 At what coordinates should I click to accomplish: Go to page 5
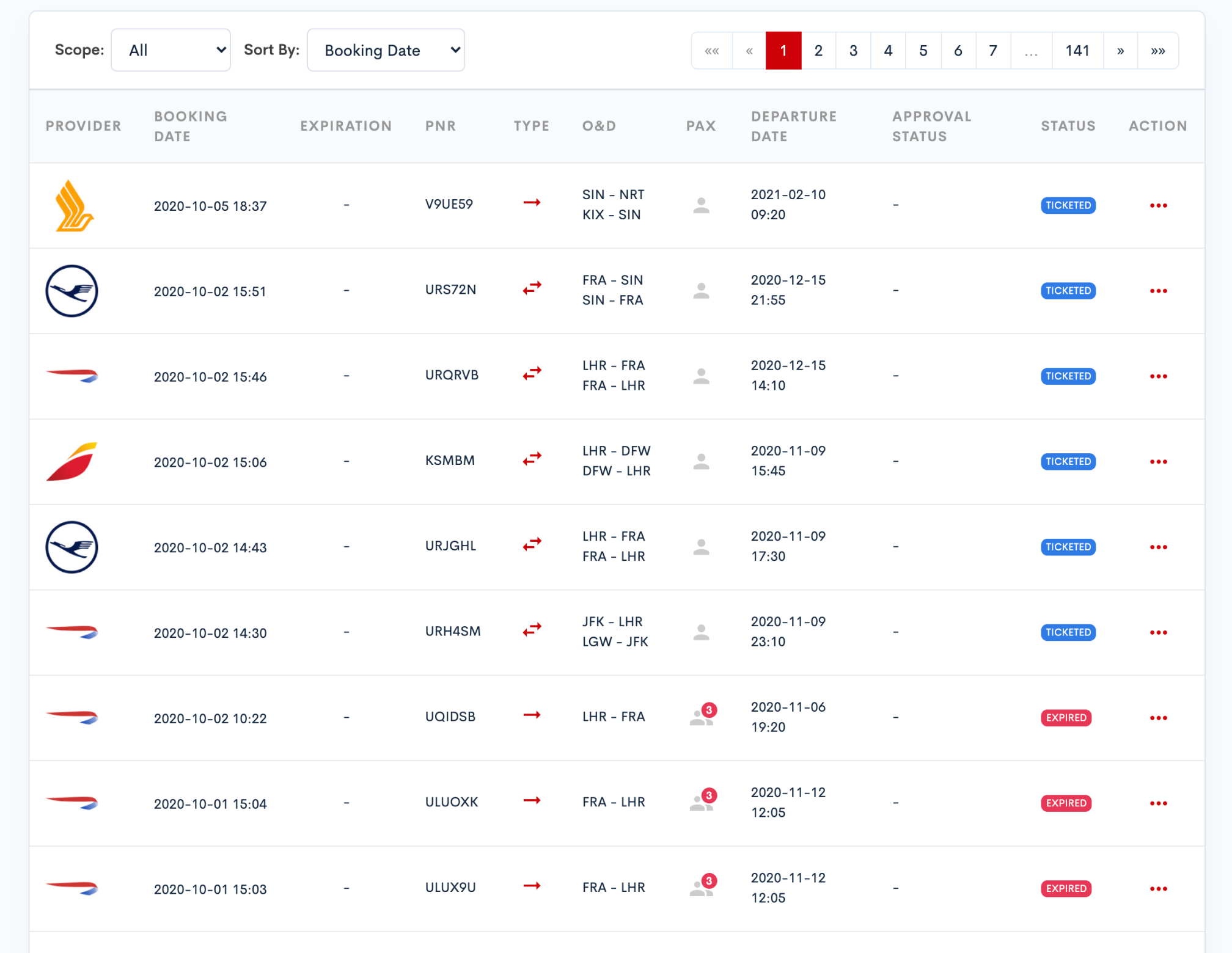coord(923,51)
